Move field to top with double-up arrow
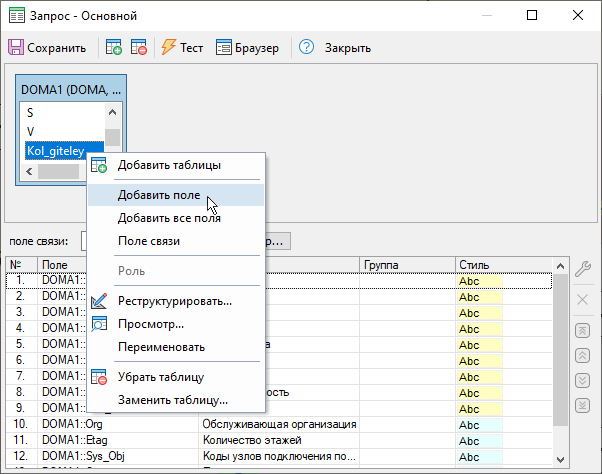The image size is (602, 474). tap(584, 331)
